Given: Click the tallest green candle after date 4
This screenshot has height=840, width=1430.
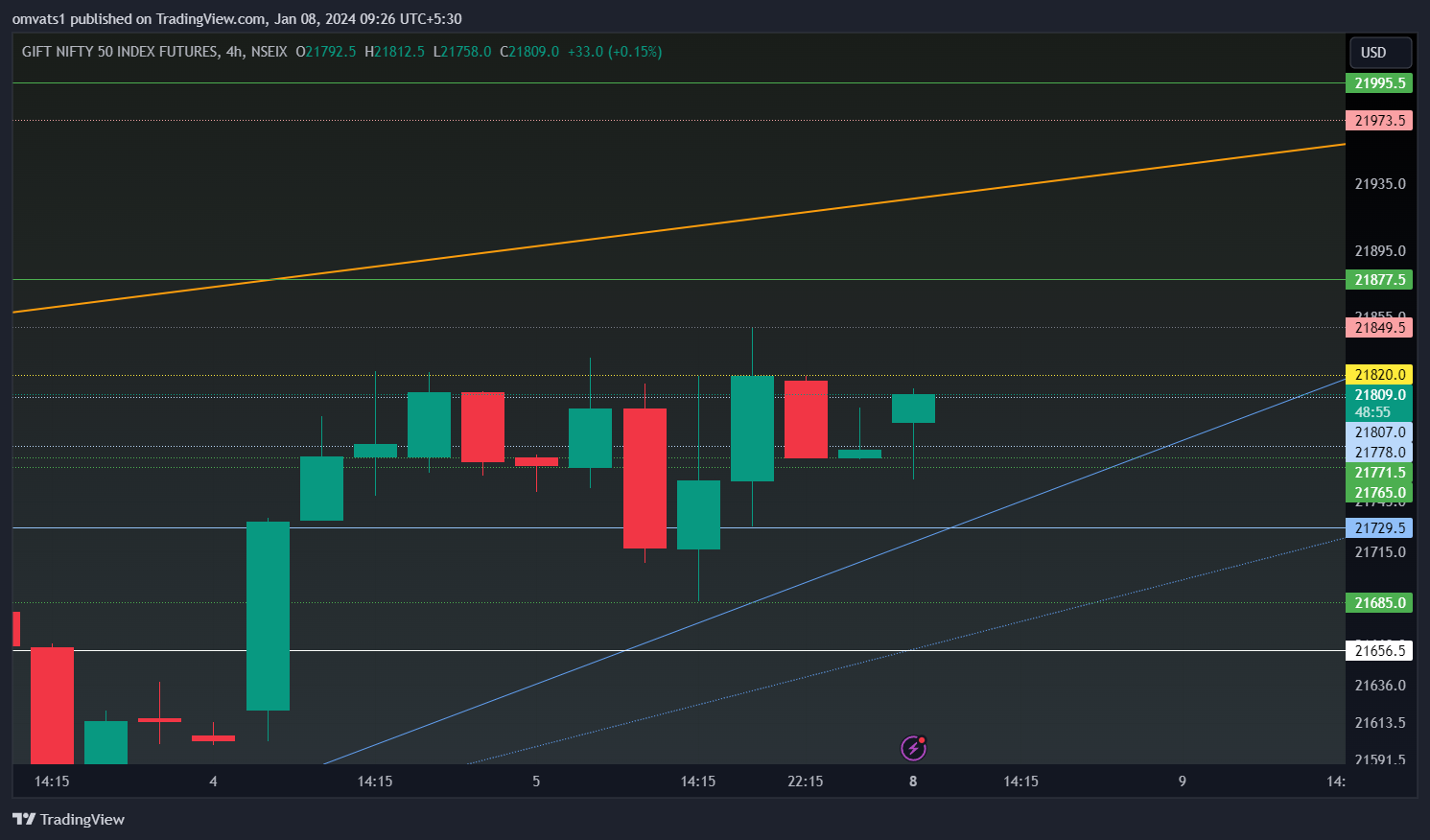Looking at the screenshot, I should (268, 616).
